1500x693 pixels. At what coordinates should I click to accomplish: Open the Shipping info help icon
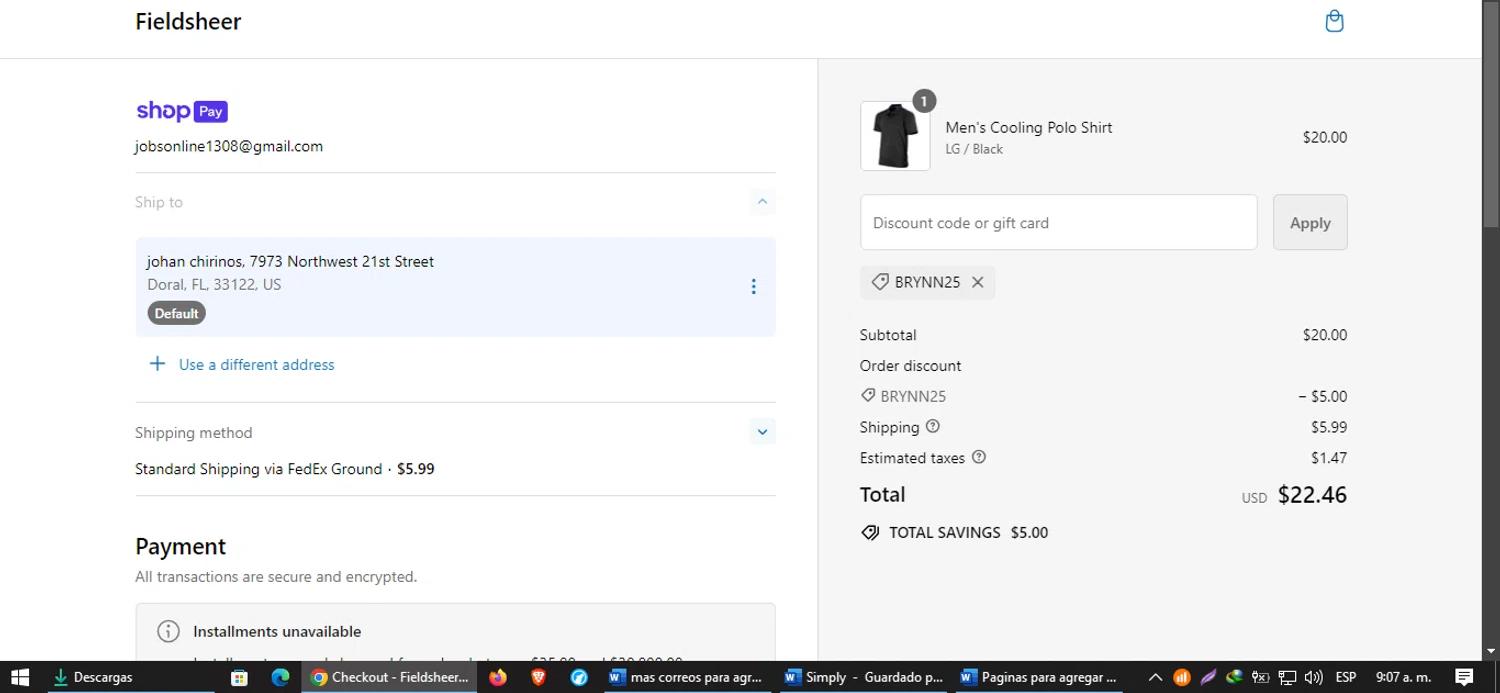pos(933,426)
